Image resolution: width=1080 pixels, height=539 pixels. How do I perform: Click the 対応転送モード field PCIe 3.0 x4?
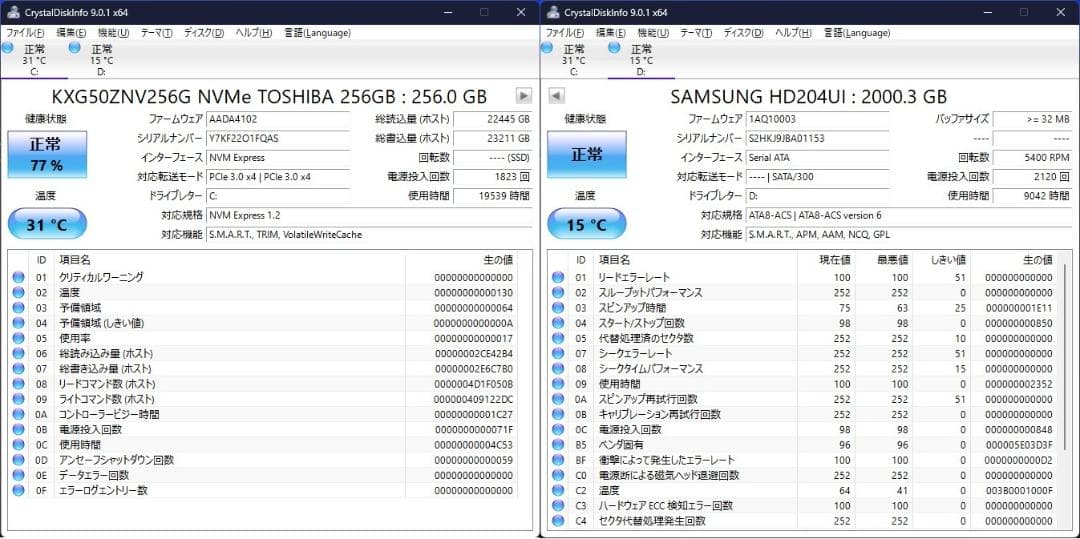278,177
